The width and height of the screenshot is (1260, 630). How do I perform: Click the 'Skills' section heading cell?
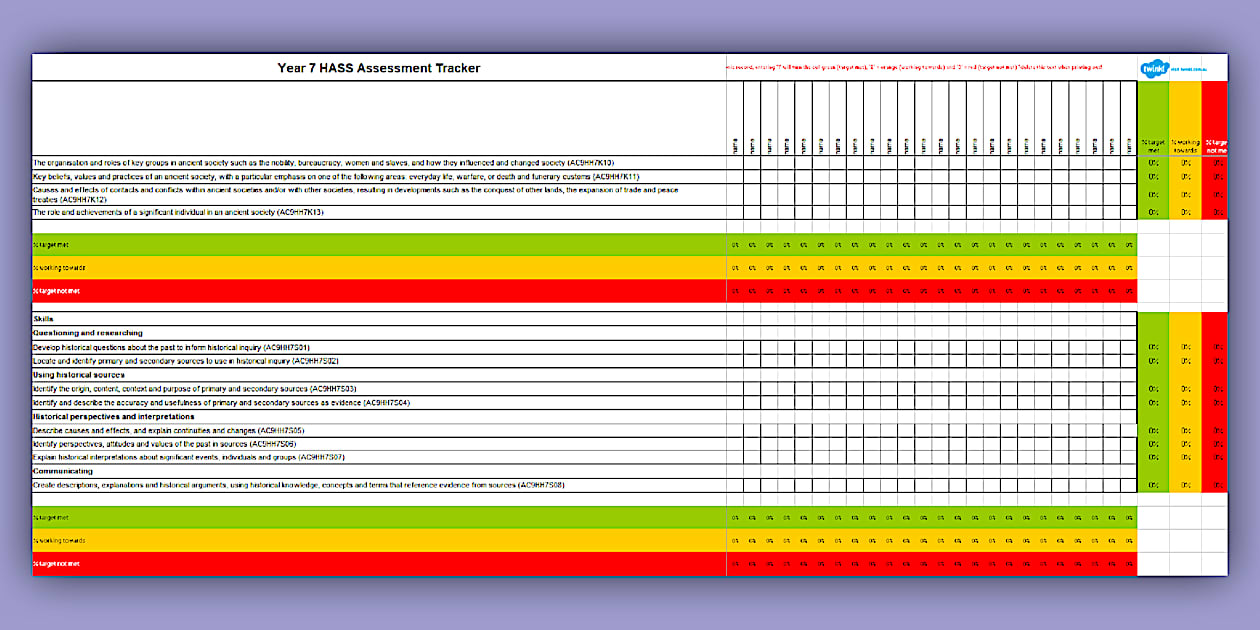[44, 319]
